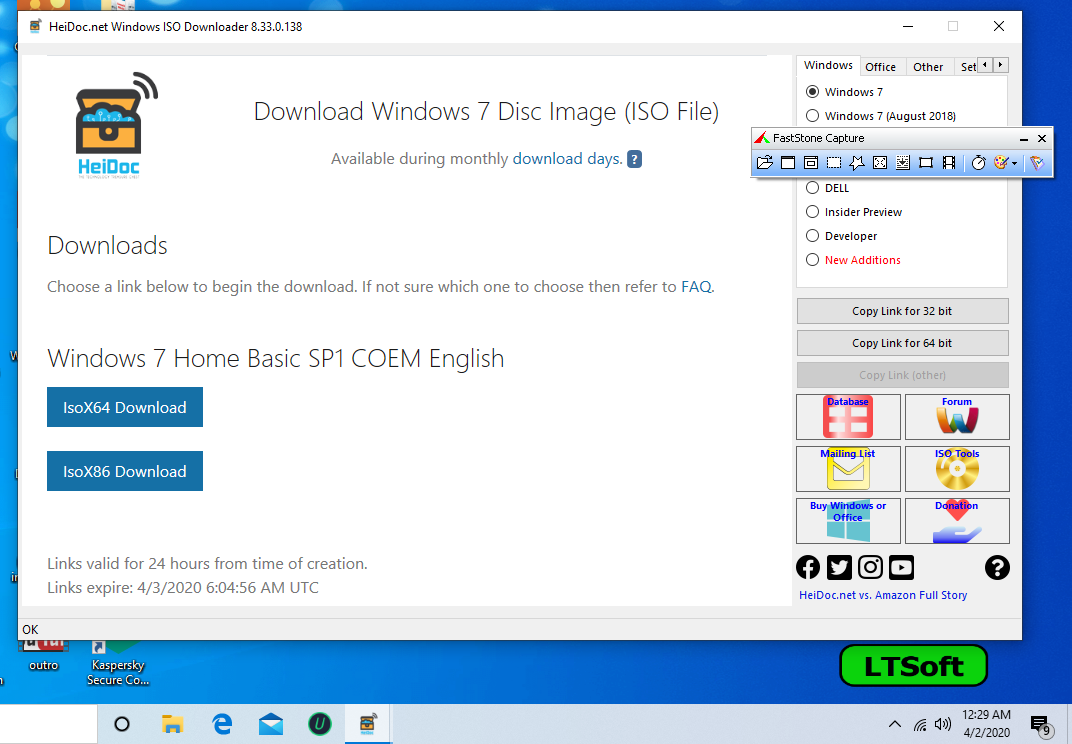Open the download days link
1072x744 pixels.
567,159
